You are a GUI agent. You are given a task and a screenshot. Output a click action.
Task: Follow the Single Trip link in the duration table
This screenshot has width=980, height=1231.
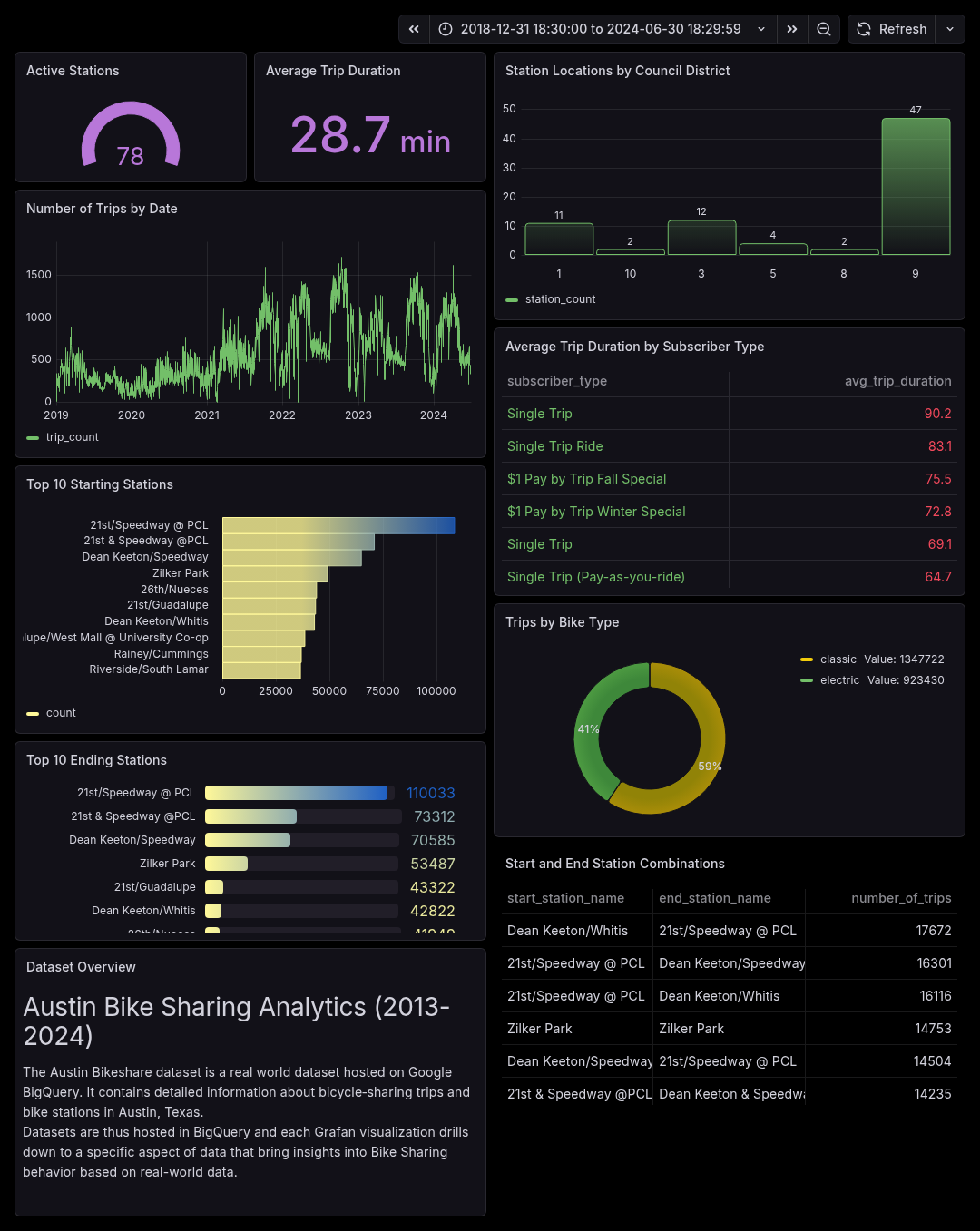(540, 414)
